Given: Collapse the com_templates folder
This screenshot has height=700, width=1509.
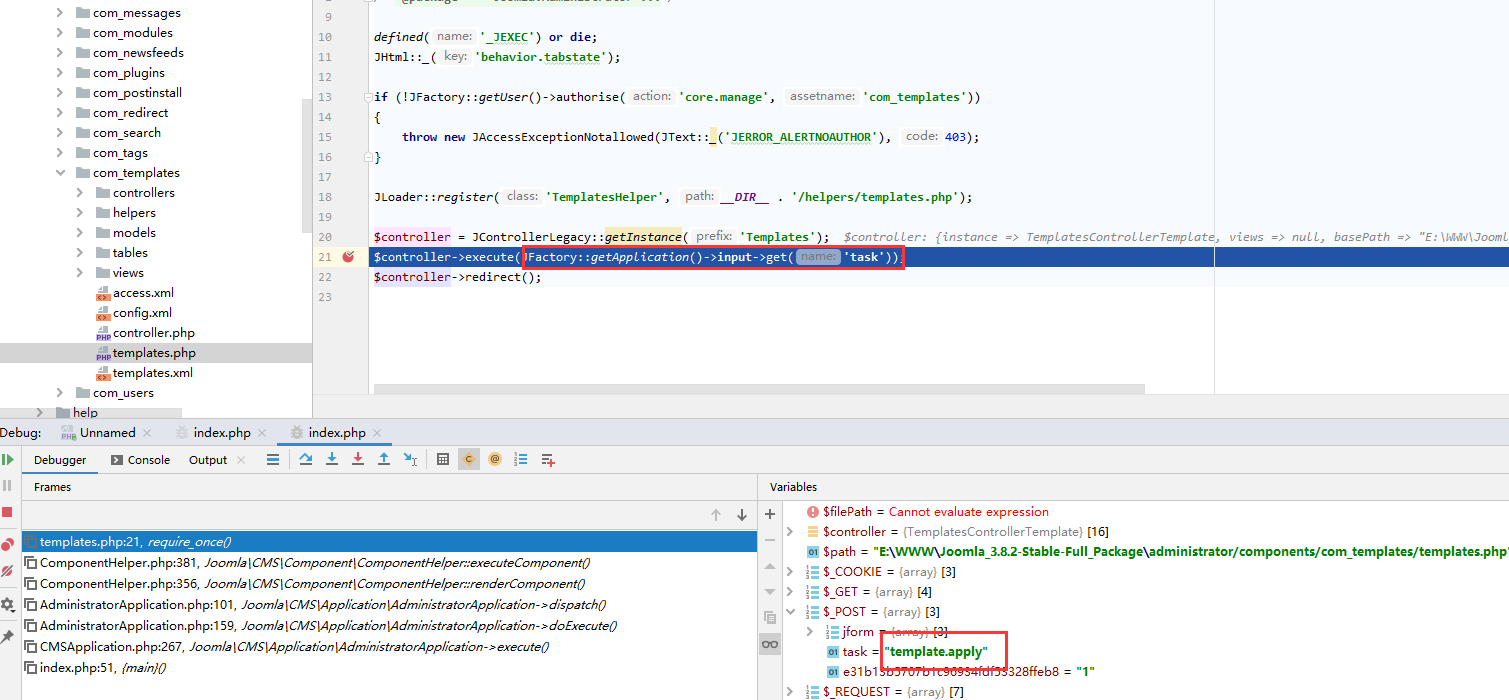Looking at the screenshot, I should pyautogui.click(x=59, y=173).
